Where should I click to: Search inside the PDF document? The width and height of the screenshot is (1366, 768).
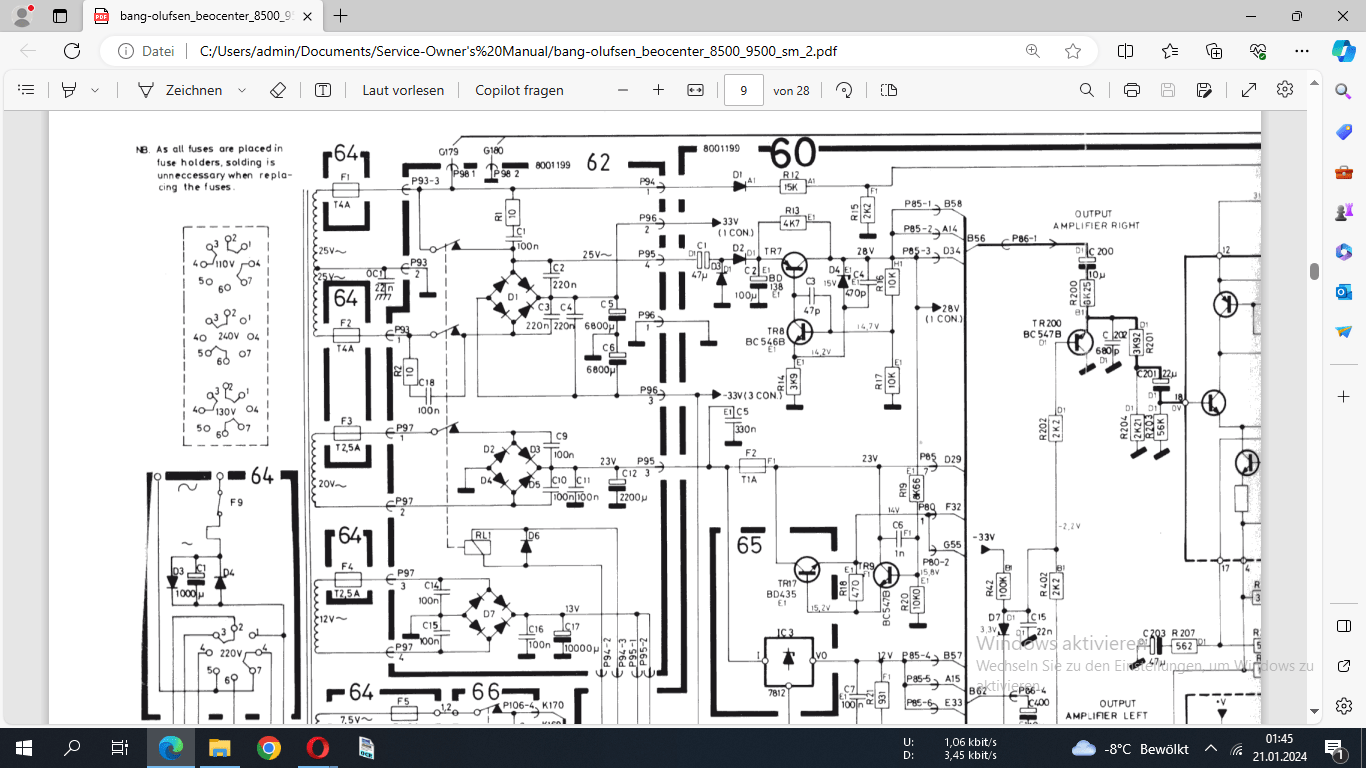pos(1087,90)
